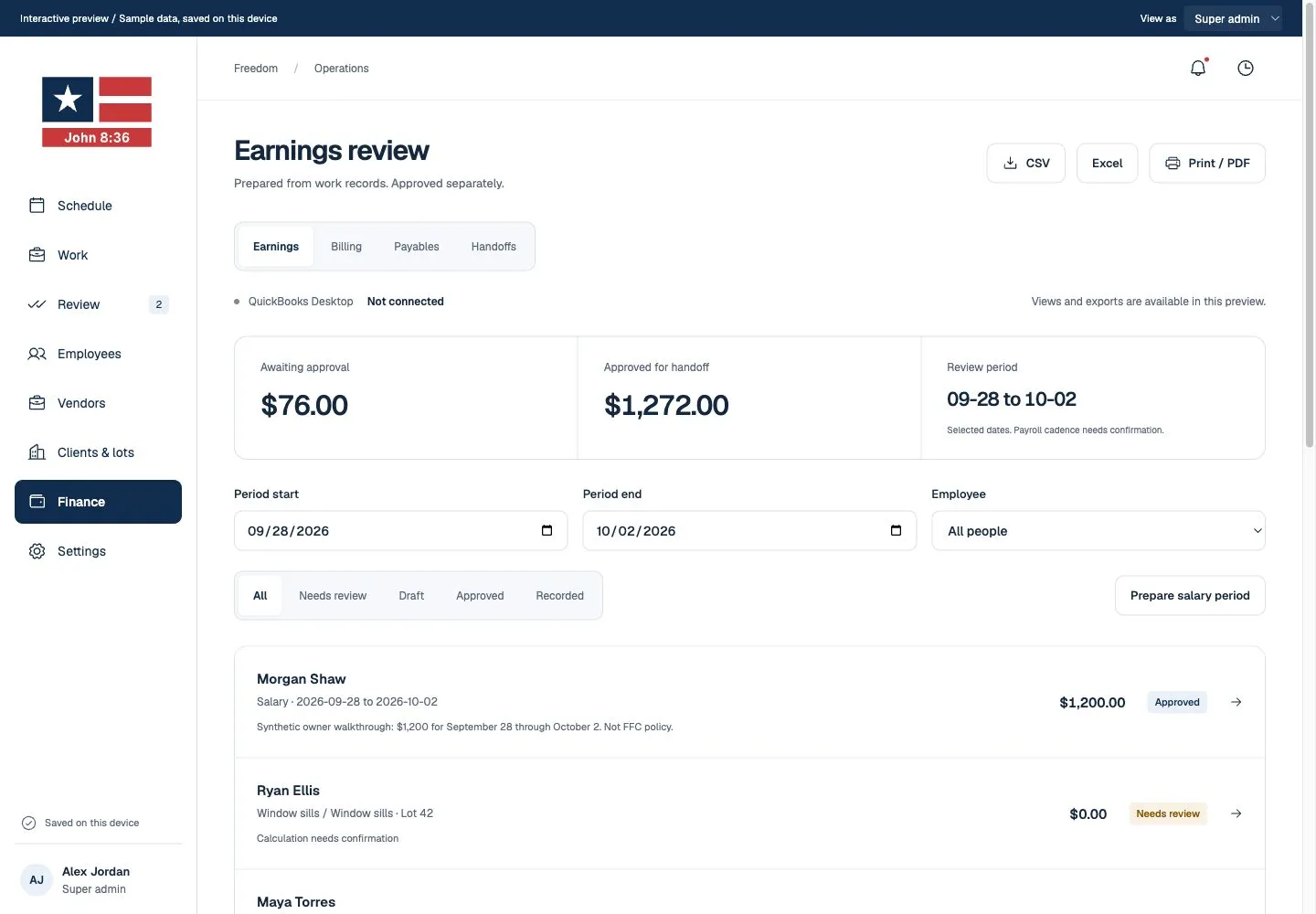Switch to the Billing tab
This screenshot has width=1316, height=914.
[x=346, y=247]
